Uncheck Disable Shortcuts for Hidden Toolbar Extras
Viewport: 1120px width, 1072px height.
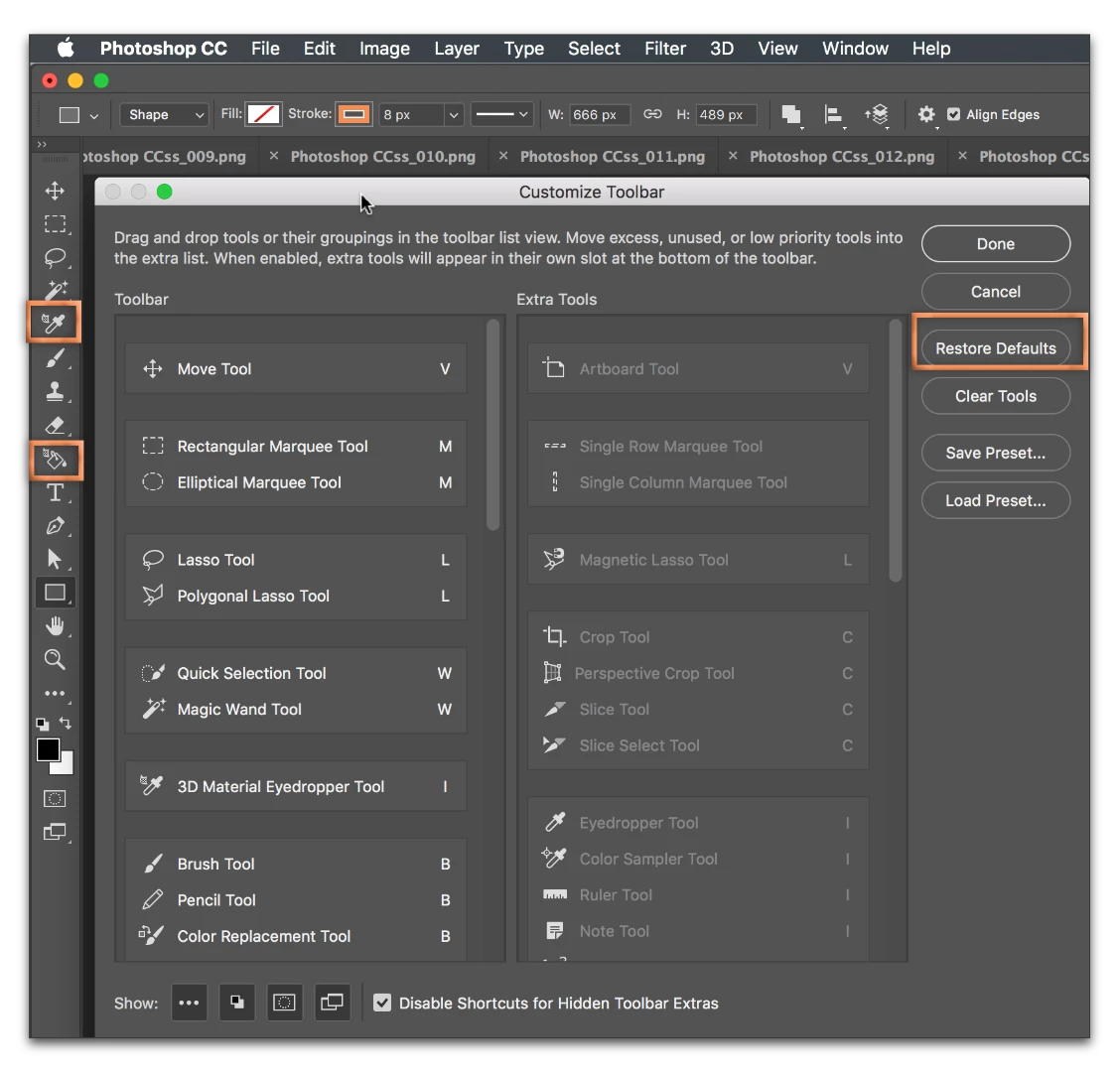(x=382, y=1003)
